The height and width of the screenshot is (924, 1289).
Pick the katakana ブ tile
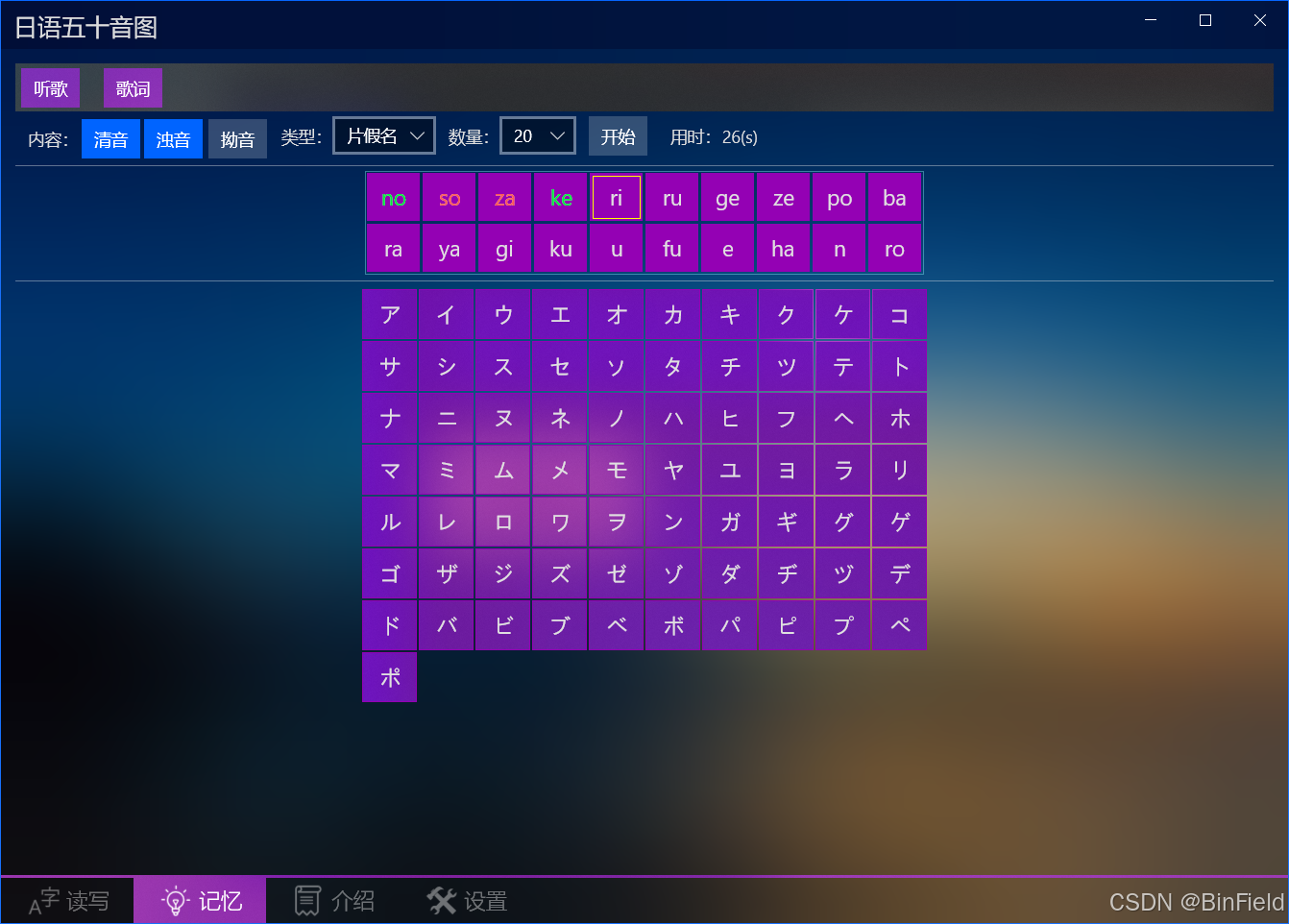coord(560,625)
